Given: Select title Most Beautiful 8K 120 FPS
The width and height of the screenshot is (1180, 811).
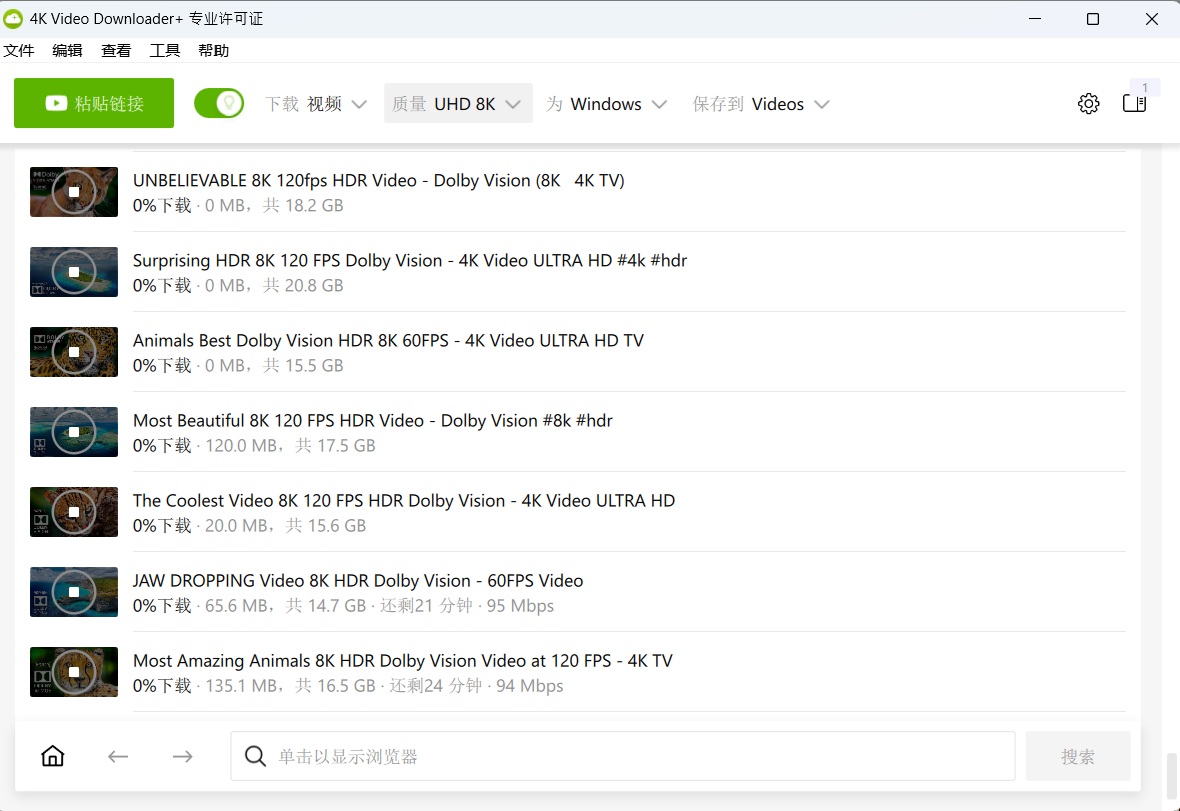Looking at the screenshot, I should click(373, 421).
